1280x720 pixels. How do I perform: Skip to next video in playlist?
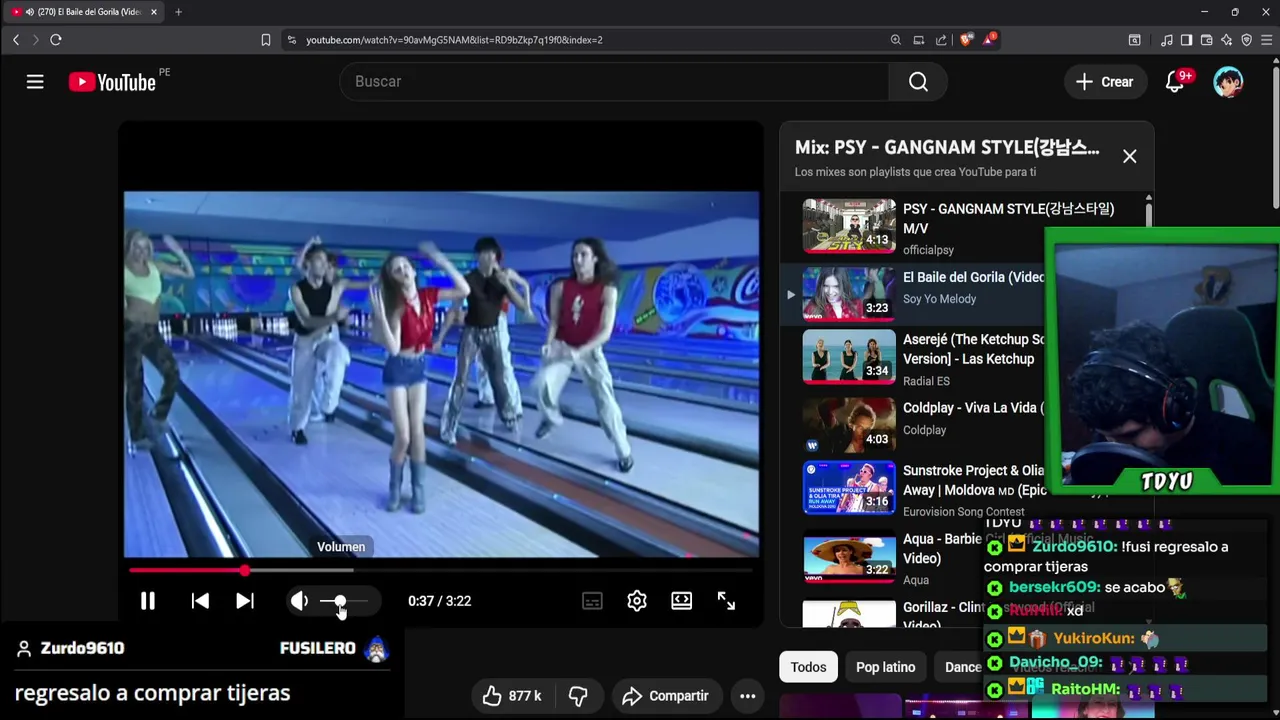(245, 601)
